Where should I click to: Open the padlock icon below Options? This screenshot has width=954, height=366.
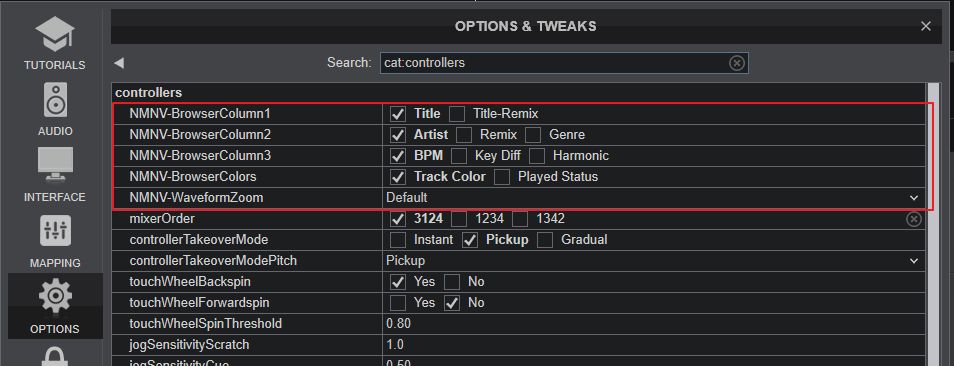click(x=55, y=357)
